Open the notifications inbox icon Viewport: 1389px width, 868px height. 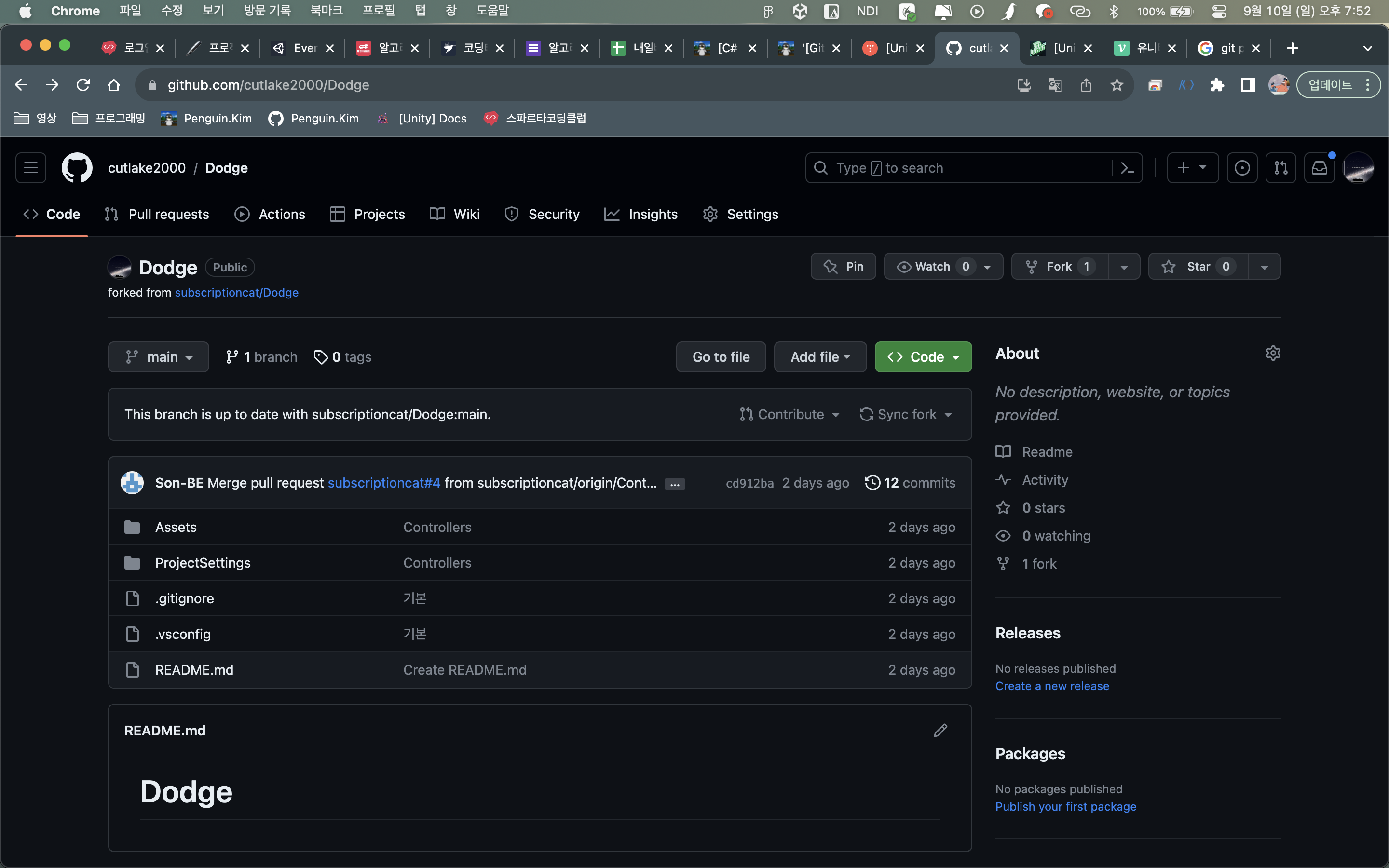click(1319, 168)
